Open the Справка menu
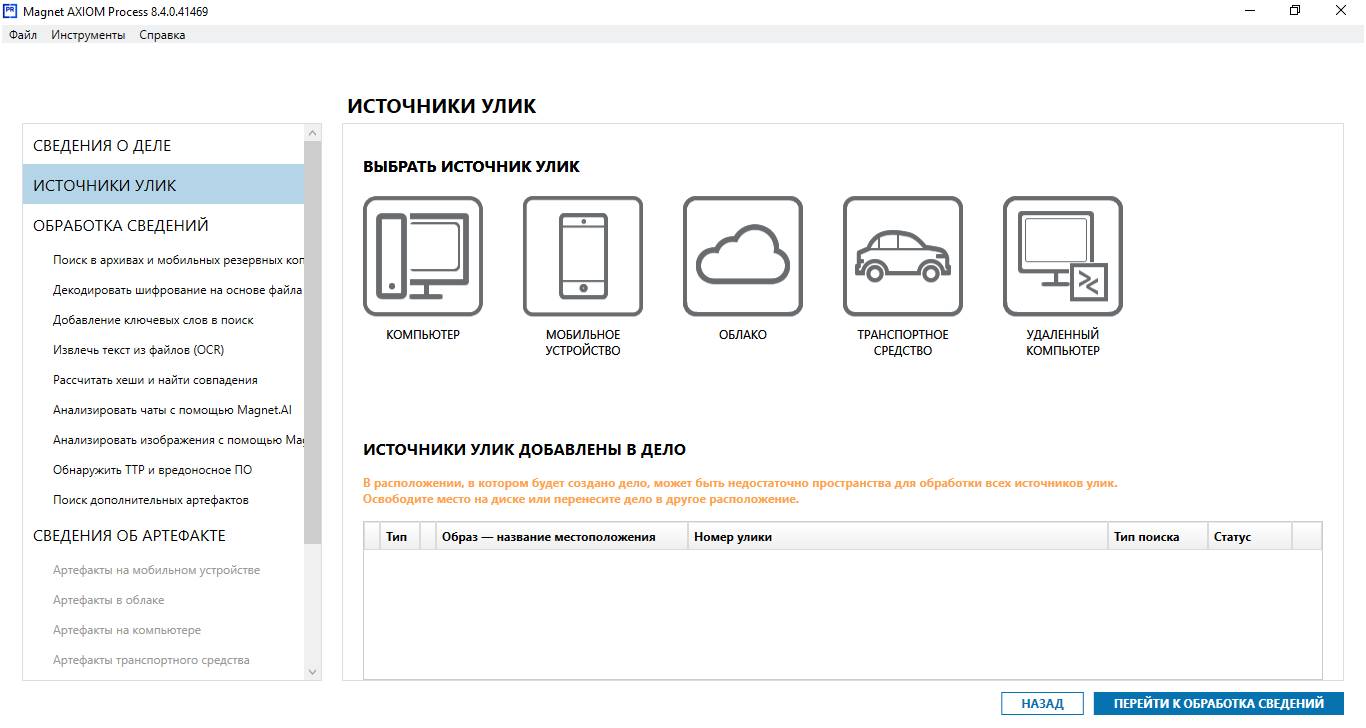The width and height of the screenshot is (1366, 728). click(162, 35)
